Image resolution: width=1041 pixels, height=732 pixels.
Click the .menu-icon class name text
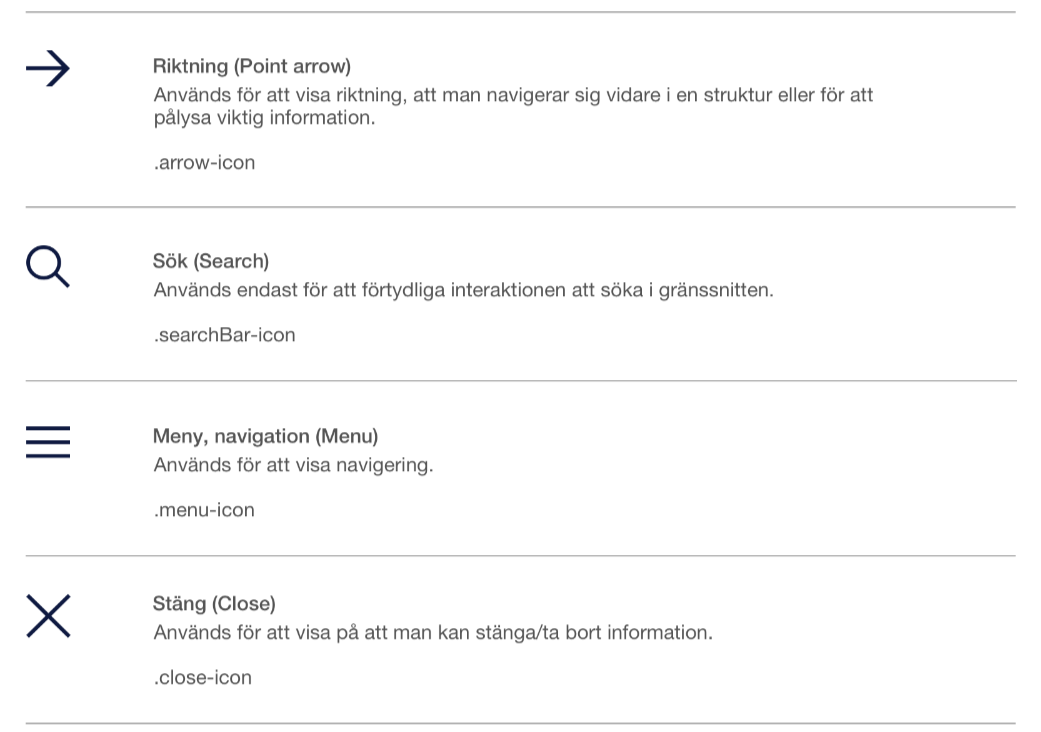pyautogui.click(x=204, y=510)
